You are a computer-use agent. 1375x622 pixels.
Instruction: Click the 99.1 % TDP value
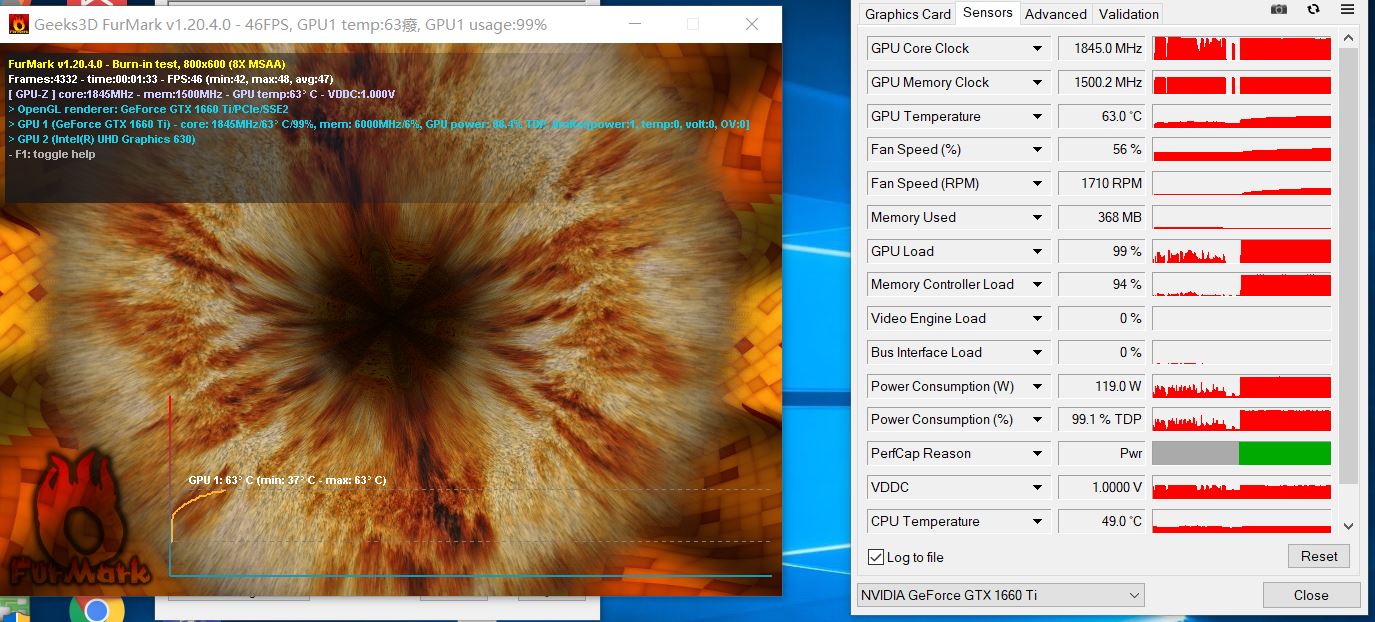pos(1101,419)
